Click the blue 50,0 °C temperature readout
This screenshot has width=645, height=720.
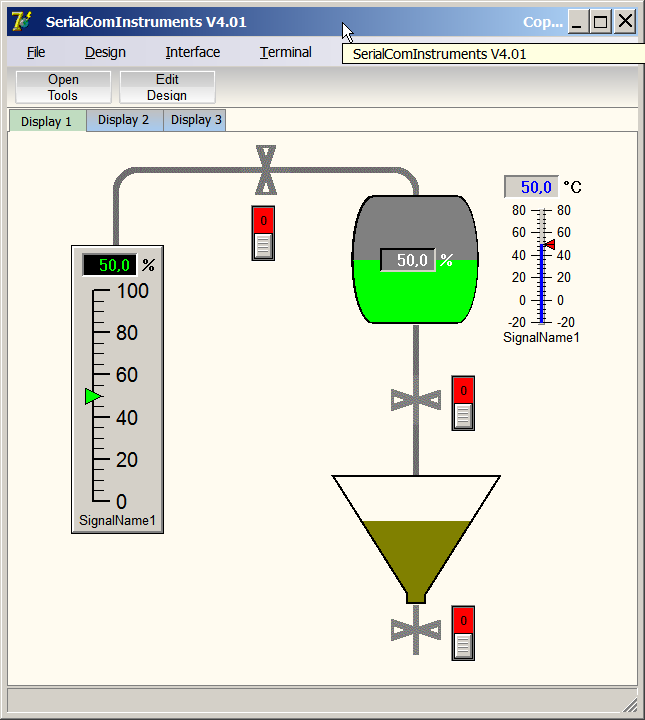pyautogui.click(x=531, y=187)
